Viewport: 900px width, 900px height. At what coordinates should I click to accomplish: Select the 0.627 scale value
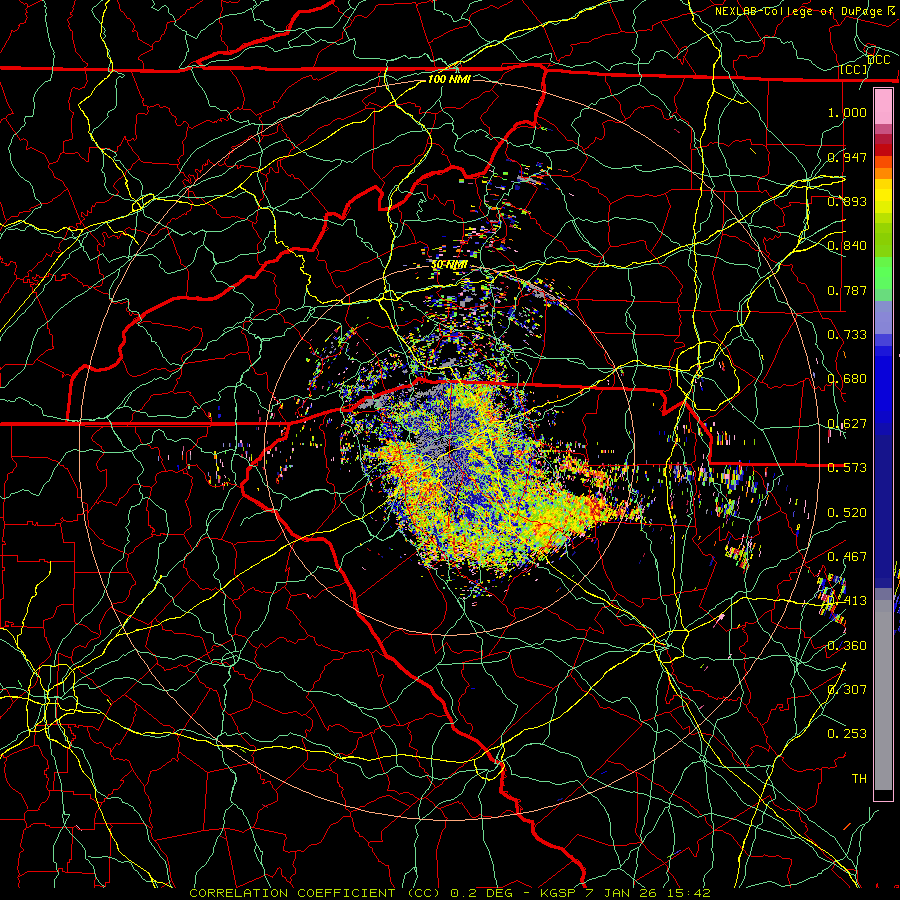pos(847,424)
